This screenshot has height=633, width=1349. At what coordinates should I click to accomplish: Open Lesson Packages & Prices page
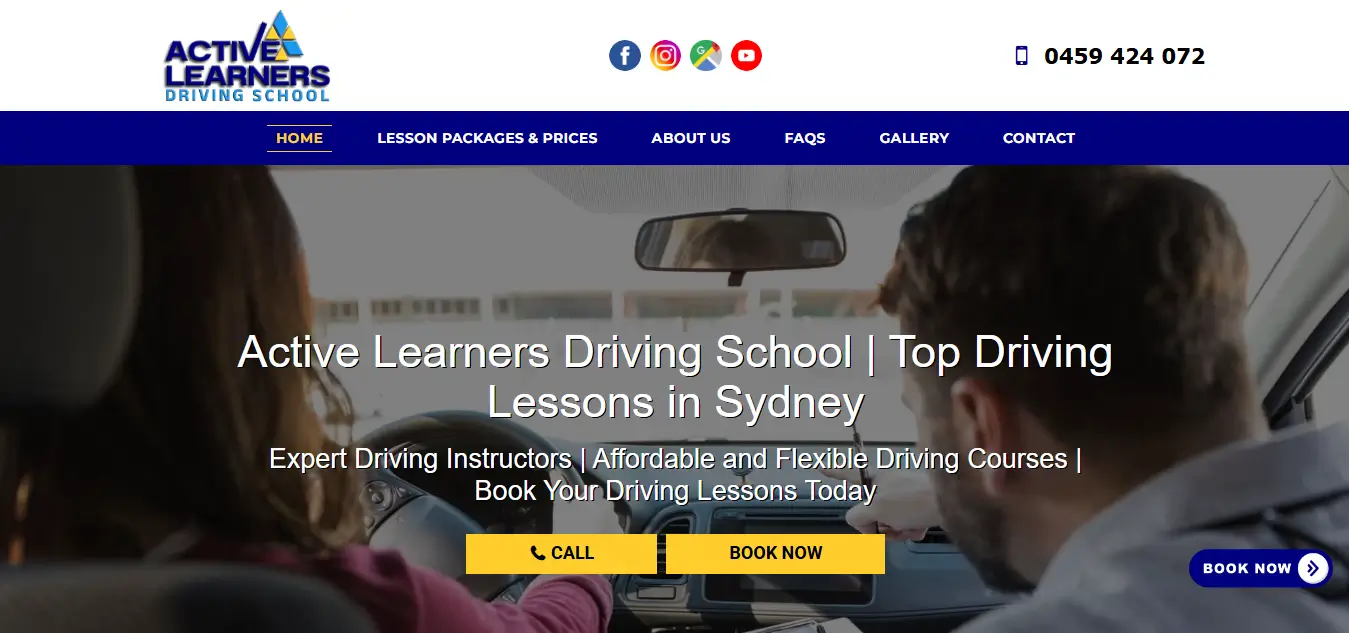click(487, 138)
